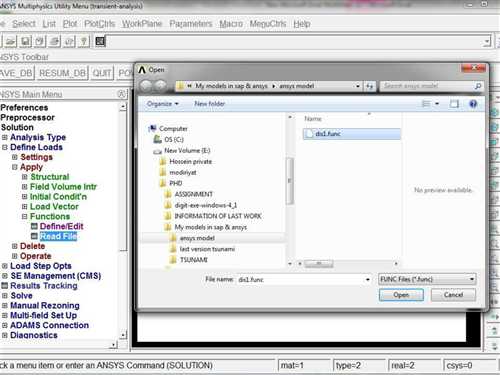Click the Name column header
The image size is (500, 375).
(313, 119)
